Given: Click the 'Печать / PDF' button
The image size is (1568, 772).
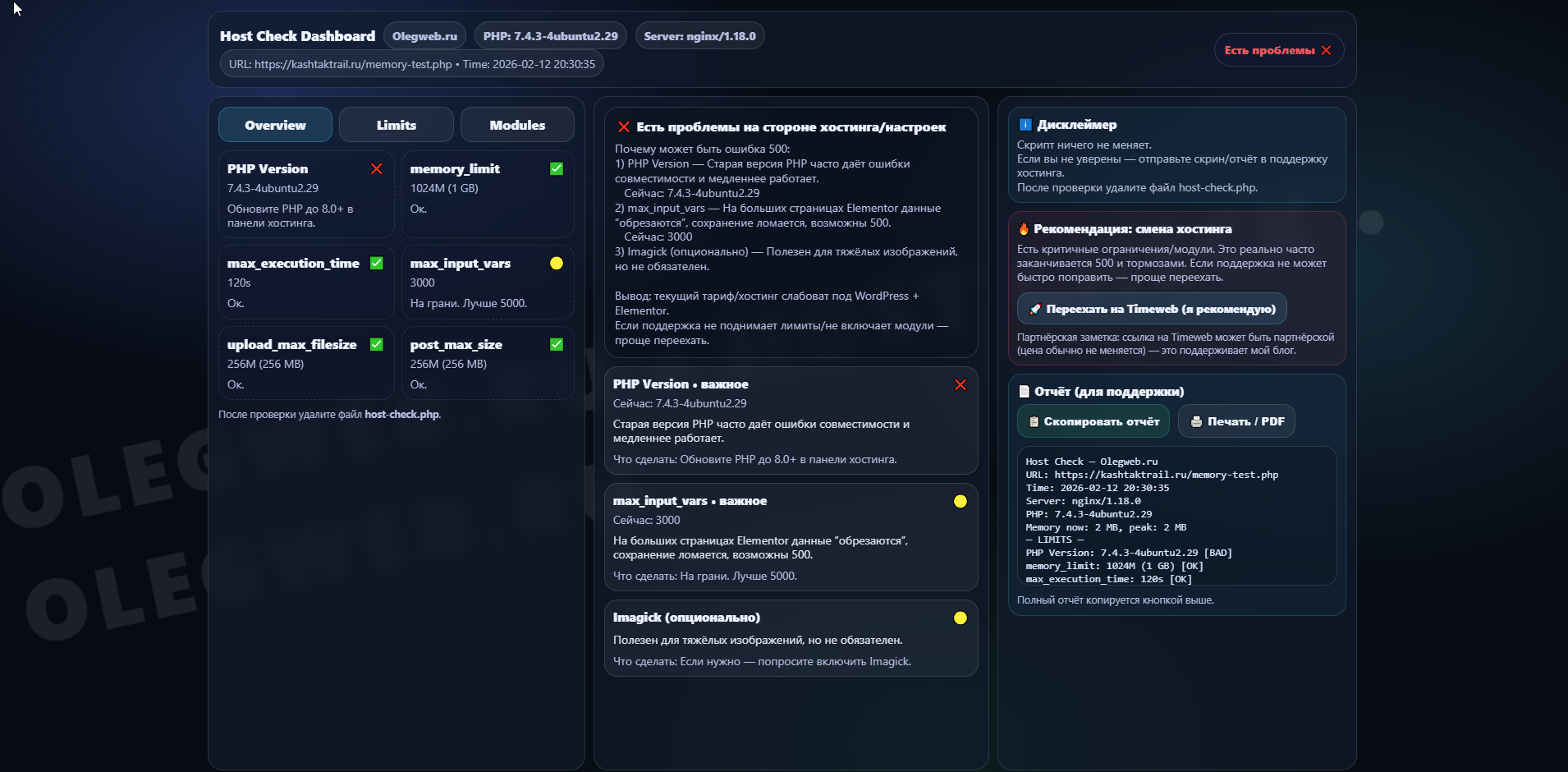Looking at the screenshot, I should (1236, 421).
